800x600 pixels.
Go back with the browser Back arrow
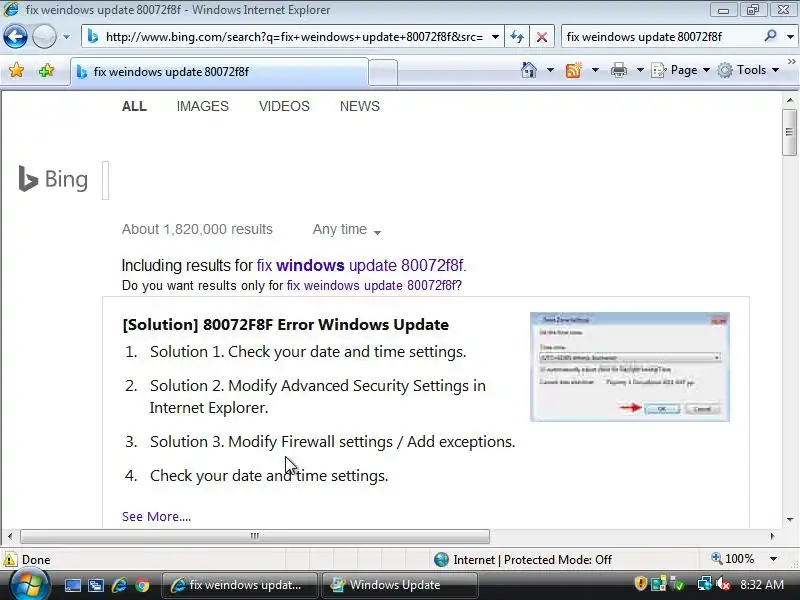click(15, 37)
